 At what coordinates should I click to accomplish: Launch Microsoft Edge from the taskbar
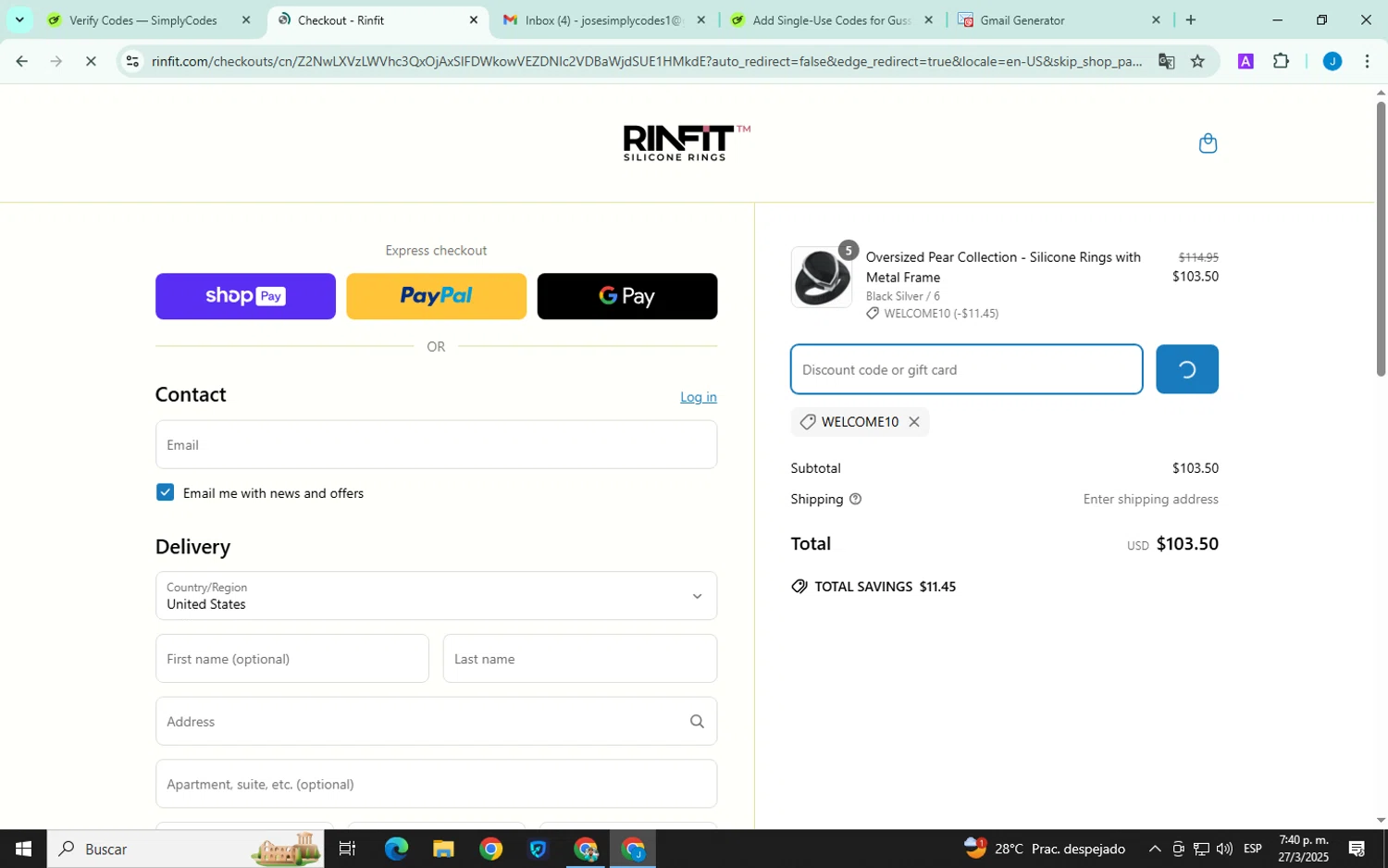(396, 849)
